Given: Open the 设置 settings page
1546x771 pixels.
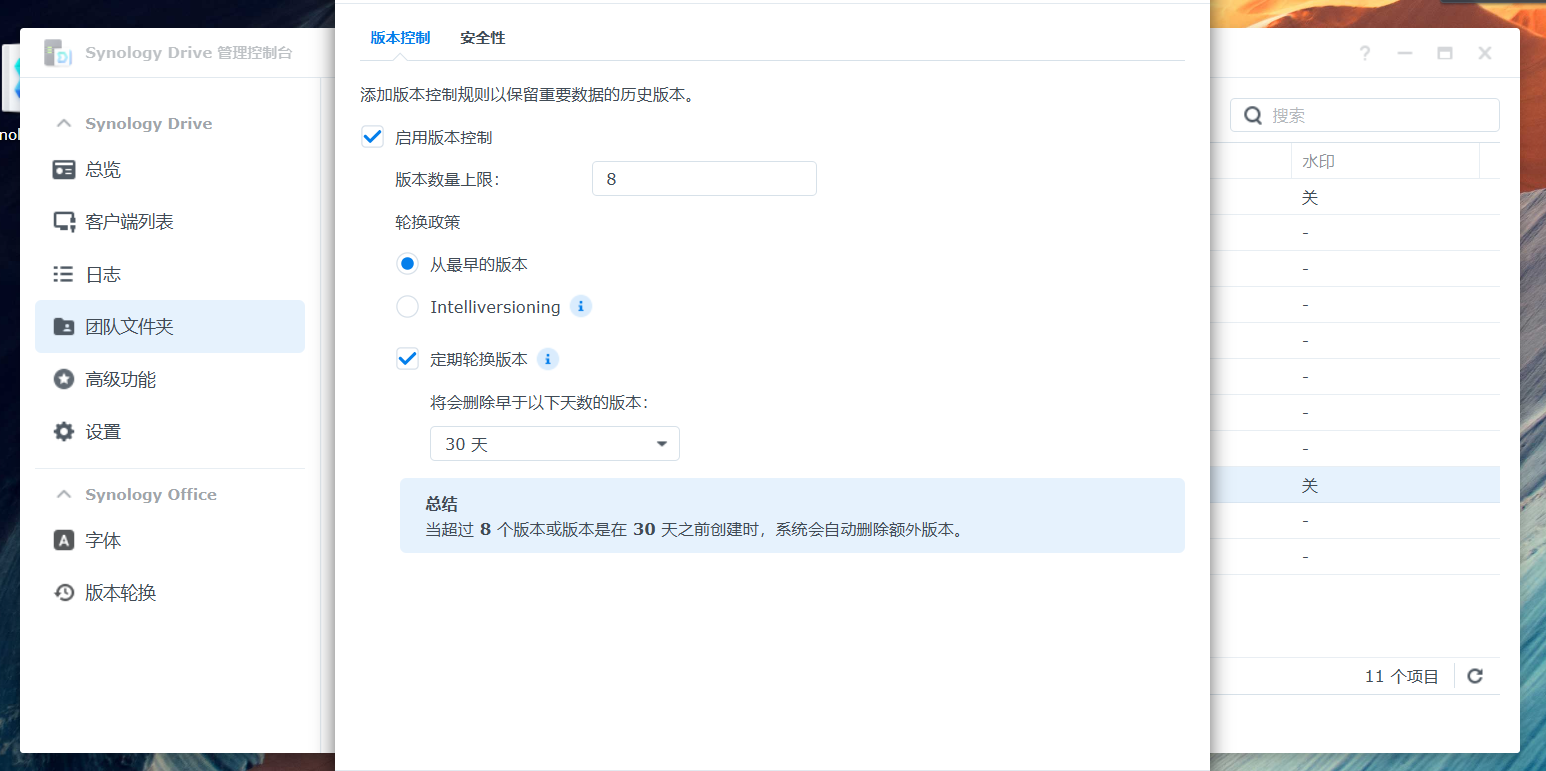Looking at the screenshot, I should click(170, 432).
